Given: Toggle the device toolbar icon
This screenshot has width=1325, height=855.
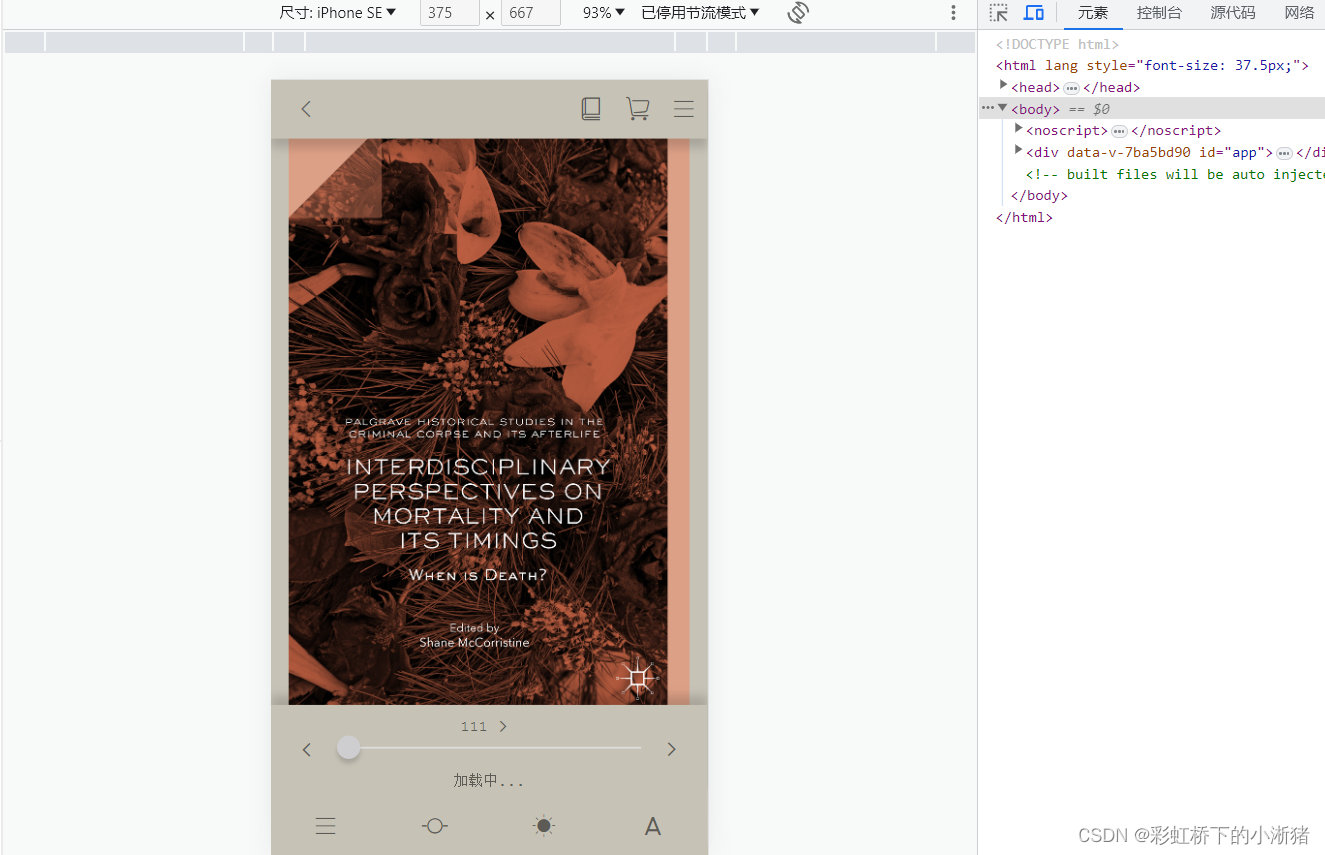Looking at the screenshot, I should (1034, 13).
